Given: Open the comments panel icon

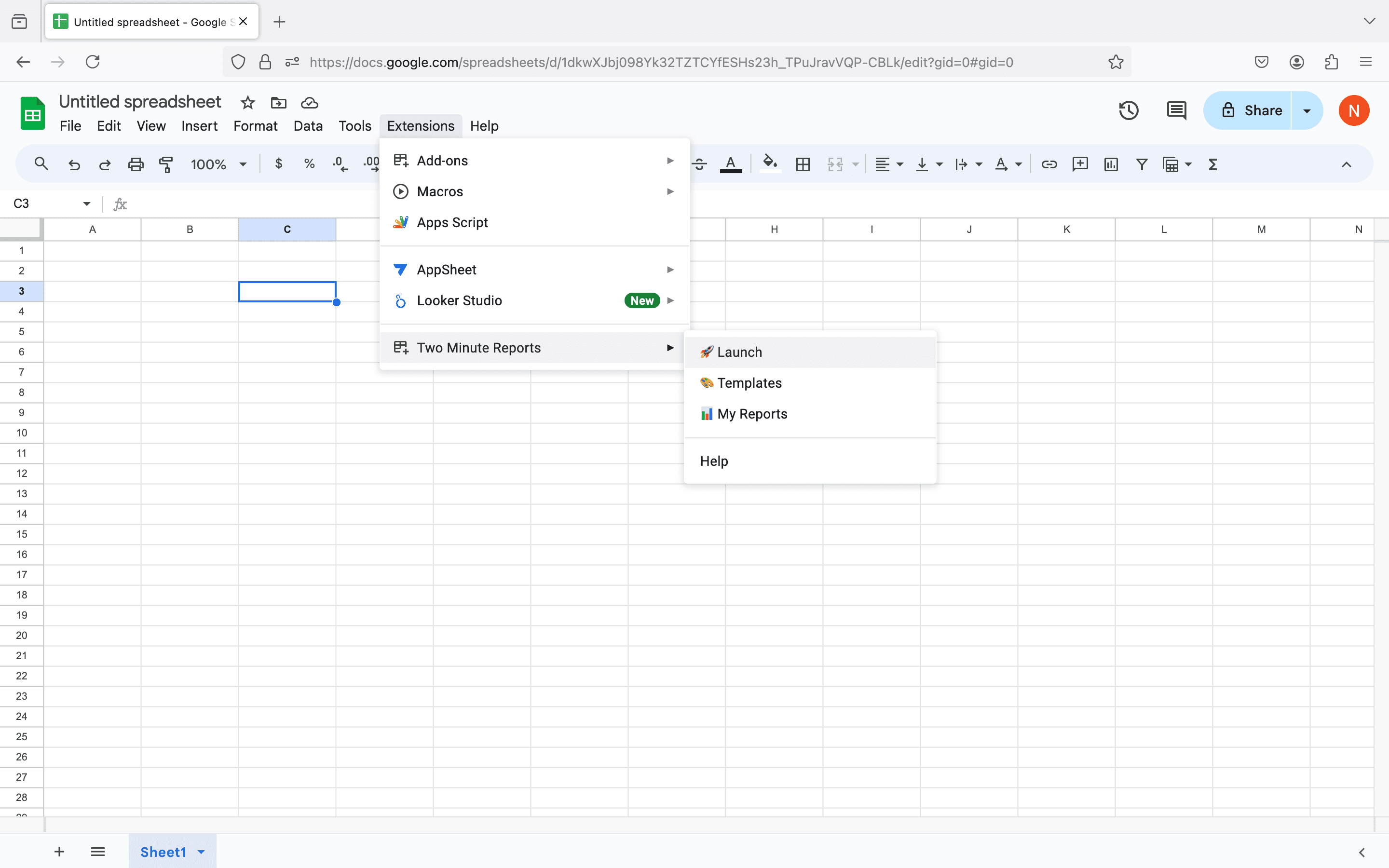Looking at the screenshot, I should pos(1176,110).
